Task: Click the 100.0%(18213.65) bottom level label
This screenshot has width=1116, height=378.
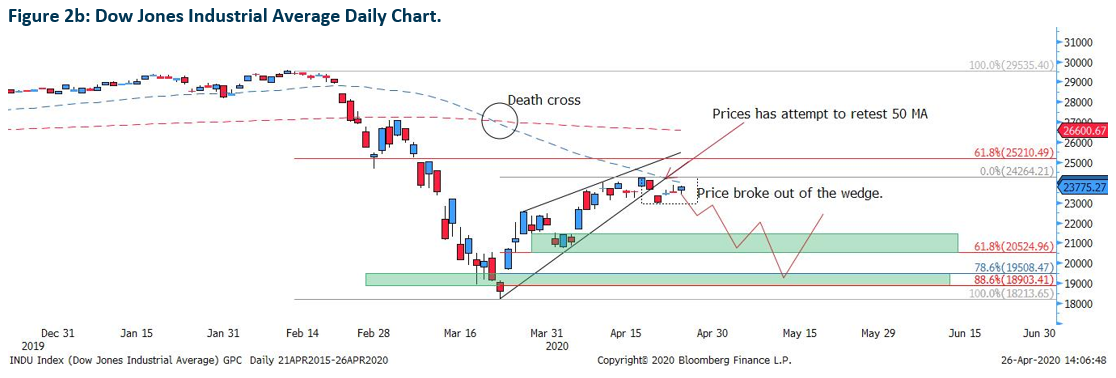Action: click(x=1009, y=293)
